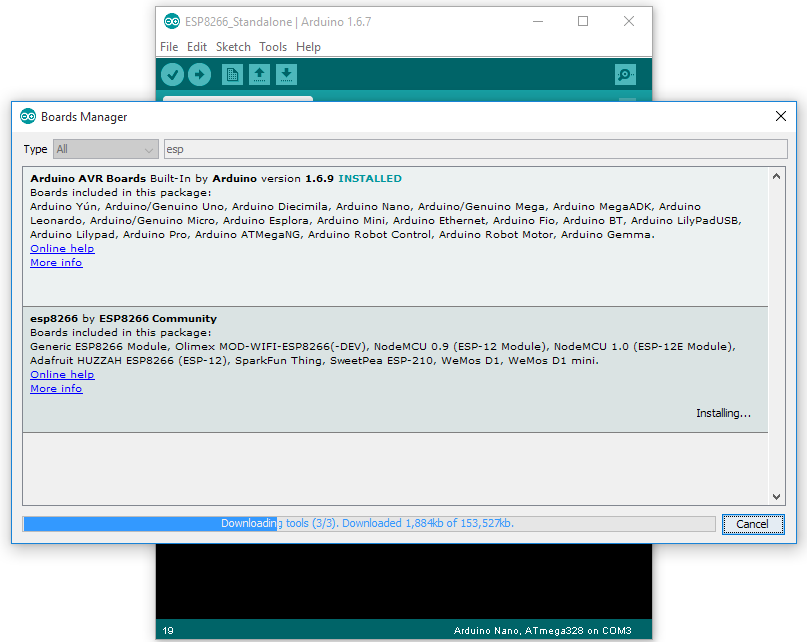The width and height of the screenshot is (807, 642).
Task: Open the Sketch menu
Action: [x=233, y=47]
